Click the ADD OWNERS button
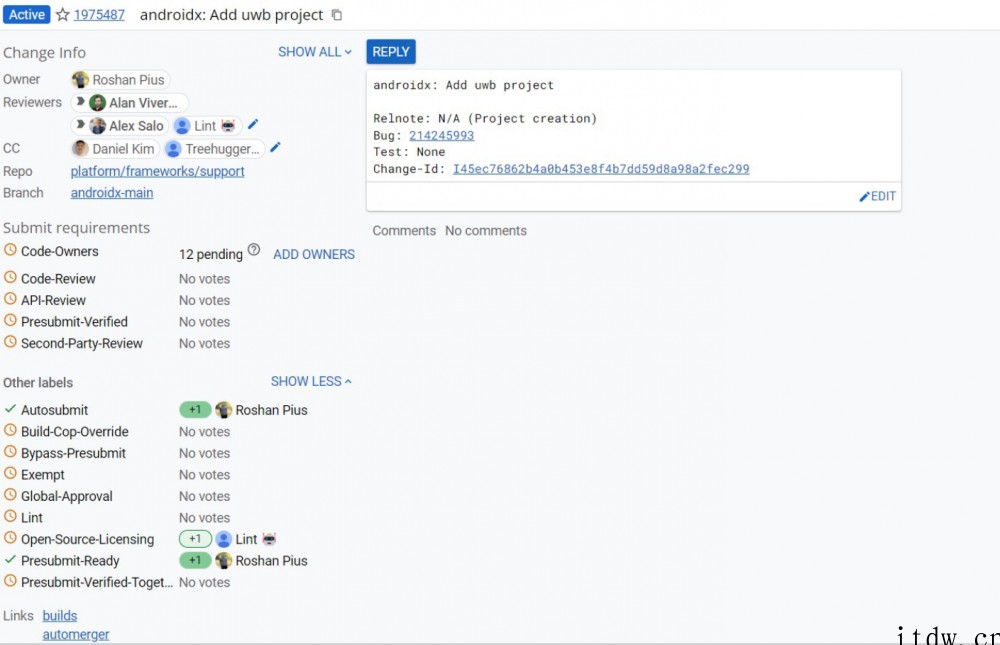The image size is (1000, 645). click(x=314, y=254)
